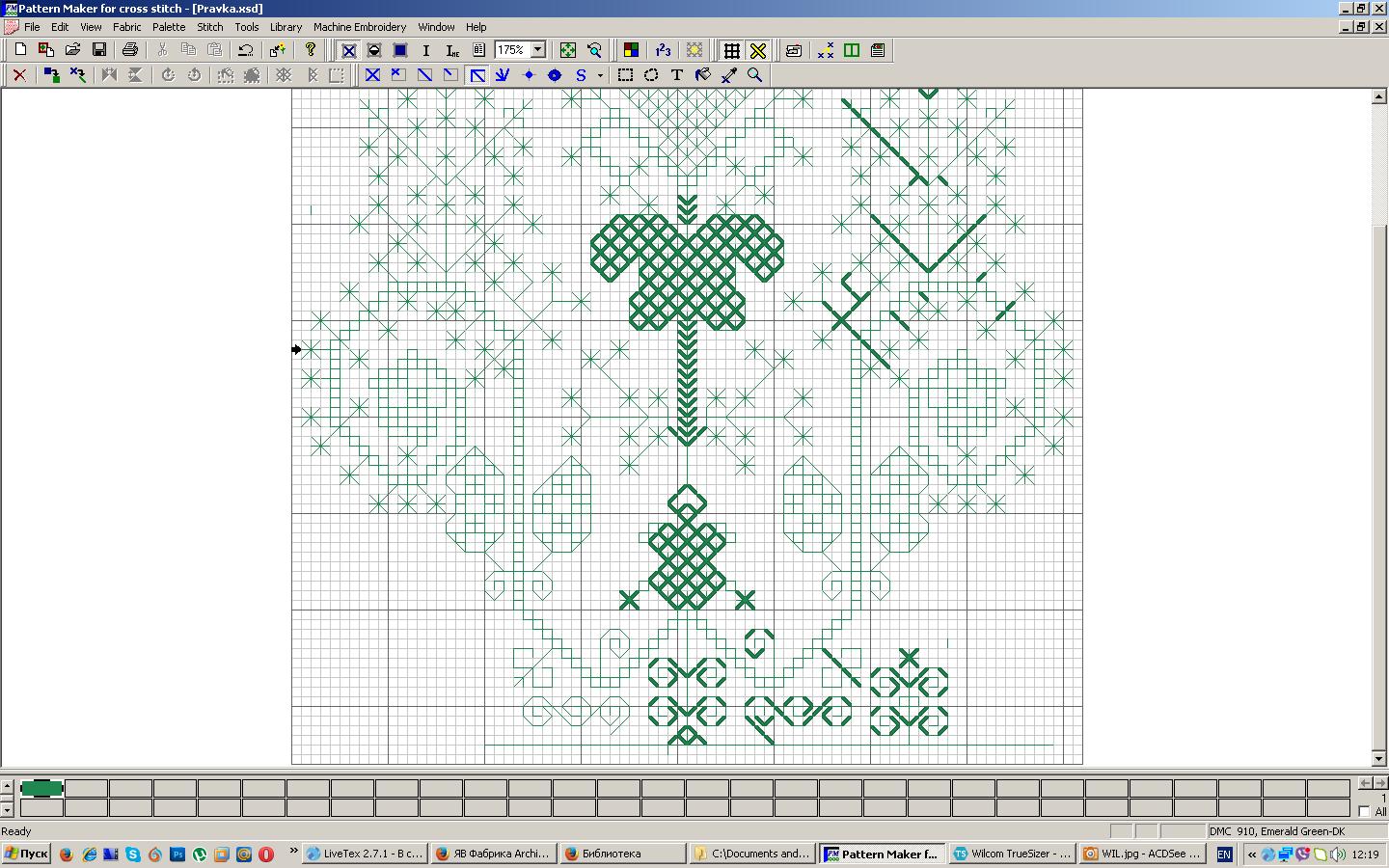1389x868 pixels.
Task: Select the French knot tool
Action: (x=529, y=75)
